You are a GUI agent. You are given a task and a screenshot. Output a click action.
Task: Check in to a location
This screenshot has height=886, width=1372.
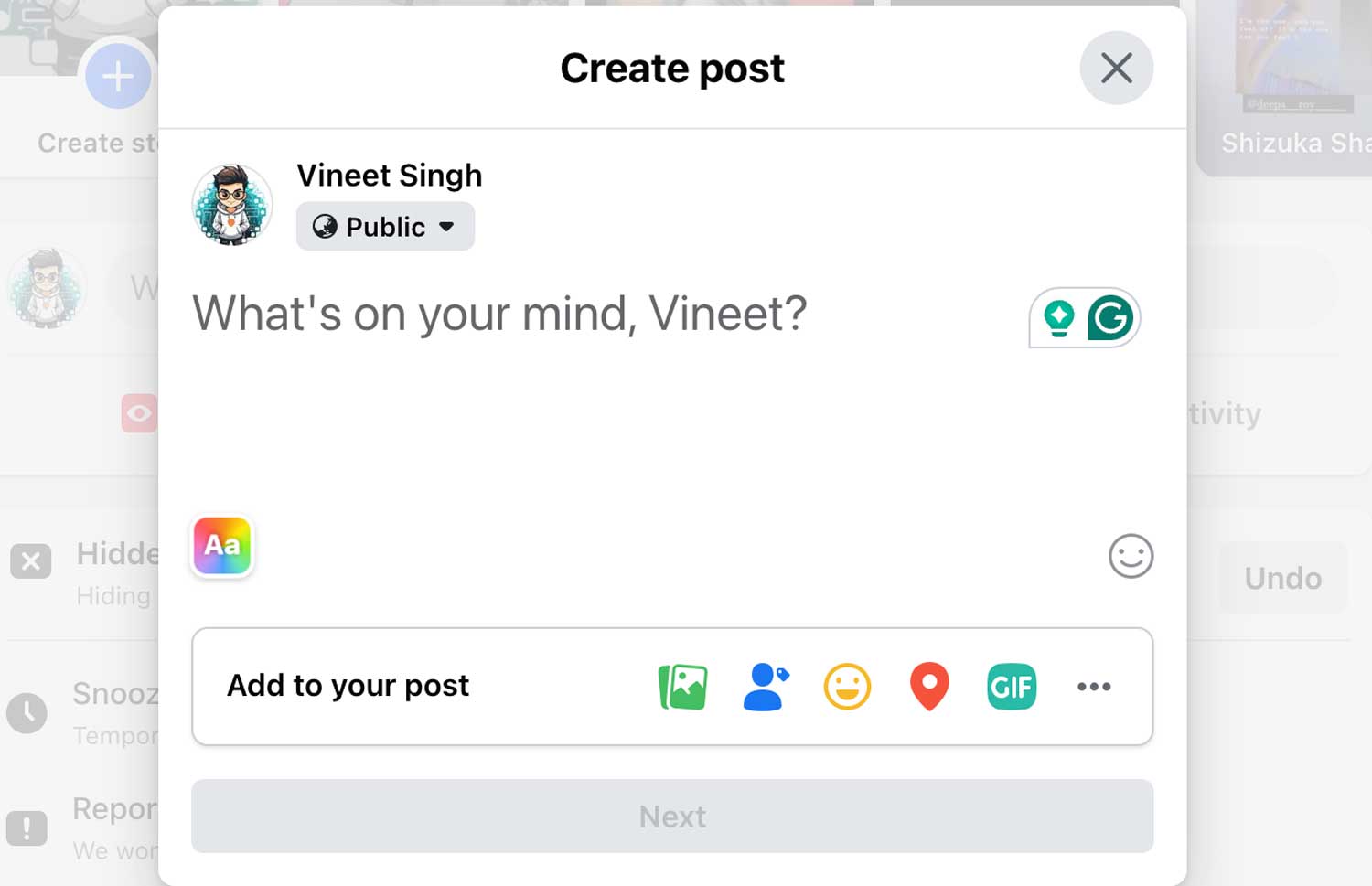click(x=929, y=687)
